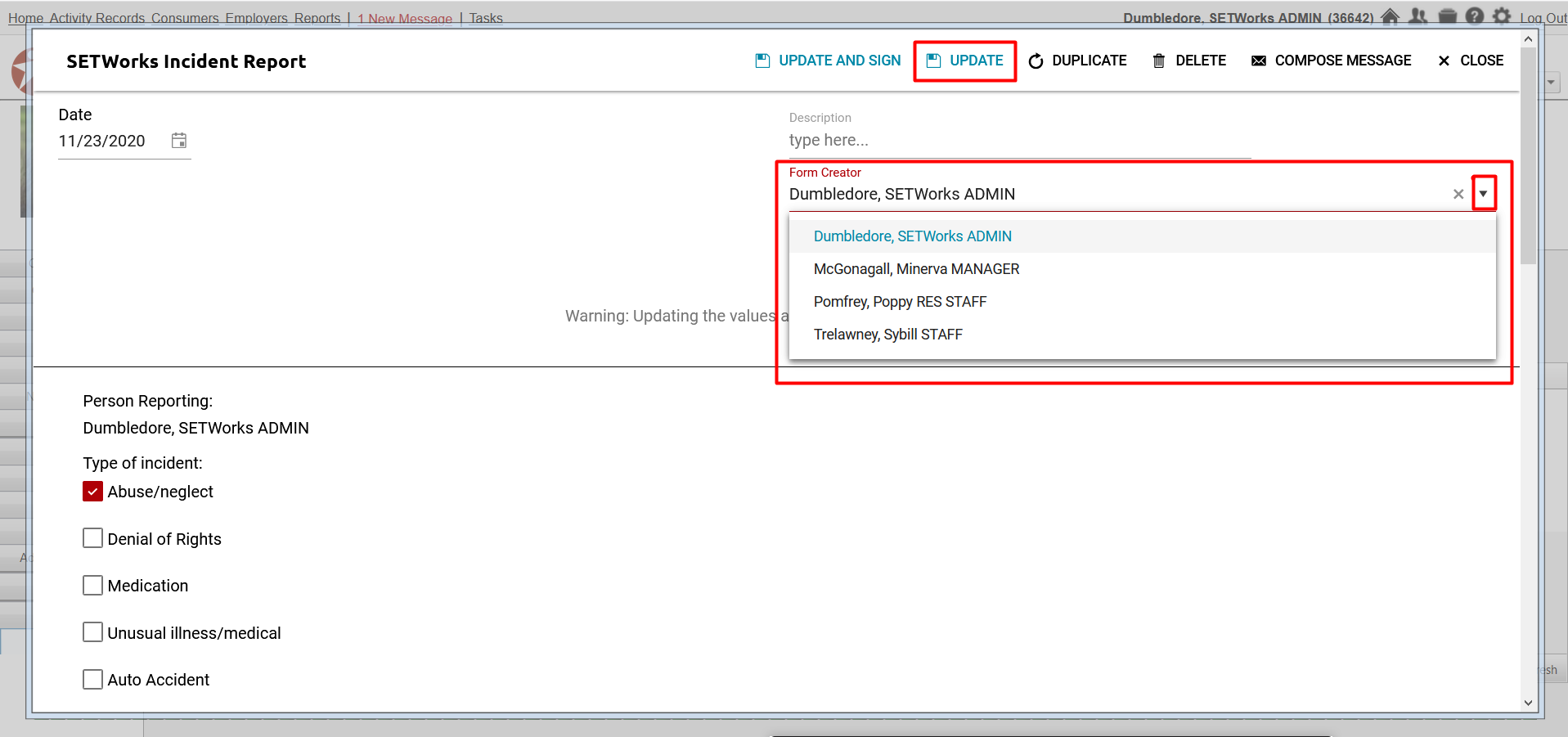Screen dimensions: 1568x737
Task: Pick Pomfrey, Poppy RES STAFF option
Action: click(1143, 302)
